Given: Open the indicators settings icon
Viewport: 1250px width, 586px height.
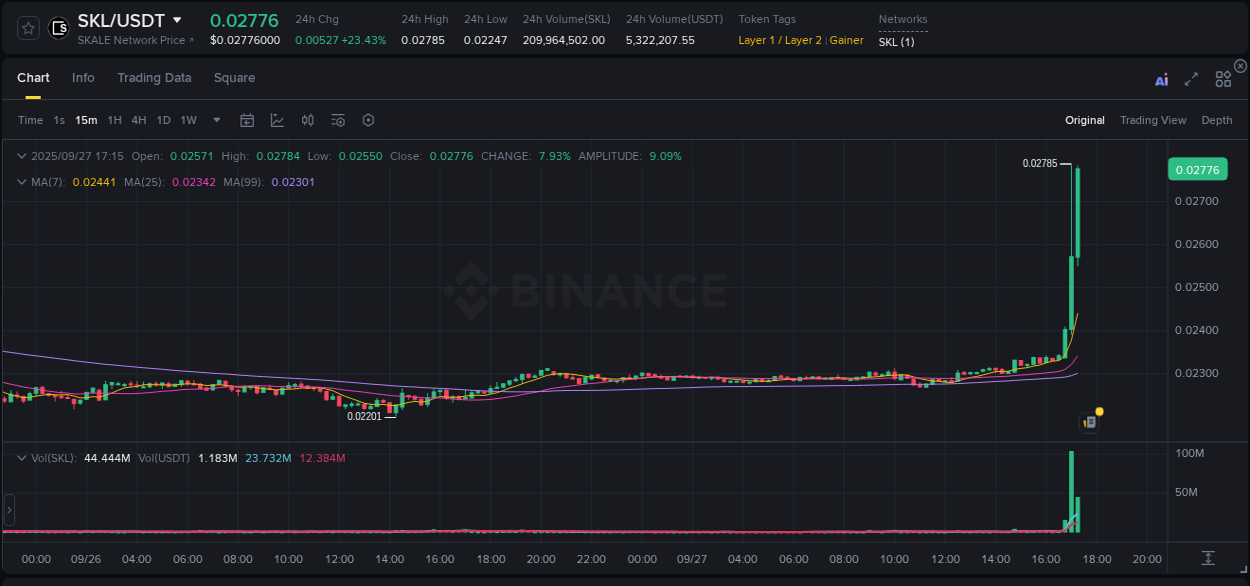Looking at the screenshot, I should [x=338, y=120].
